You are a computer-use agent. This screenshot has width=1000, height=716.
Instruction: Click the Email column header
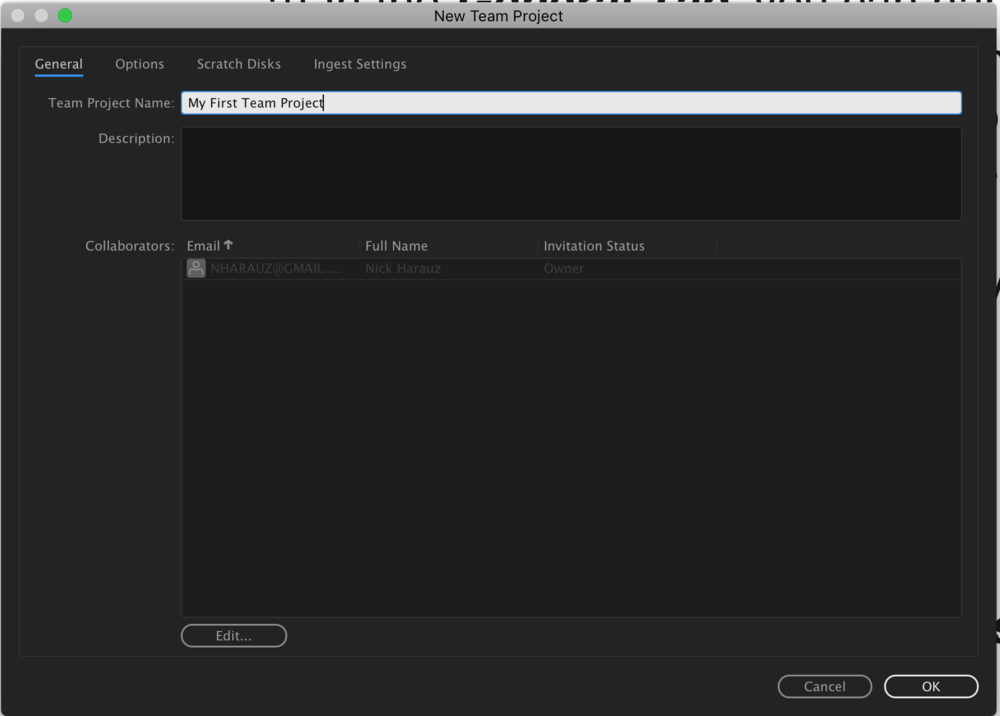point(203,245)
